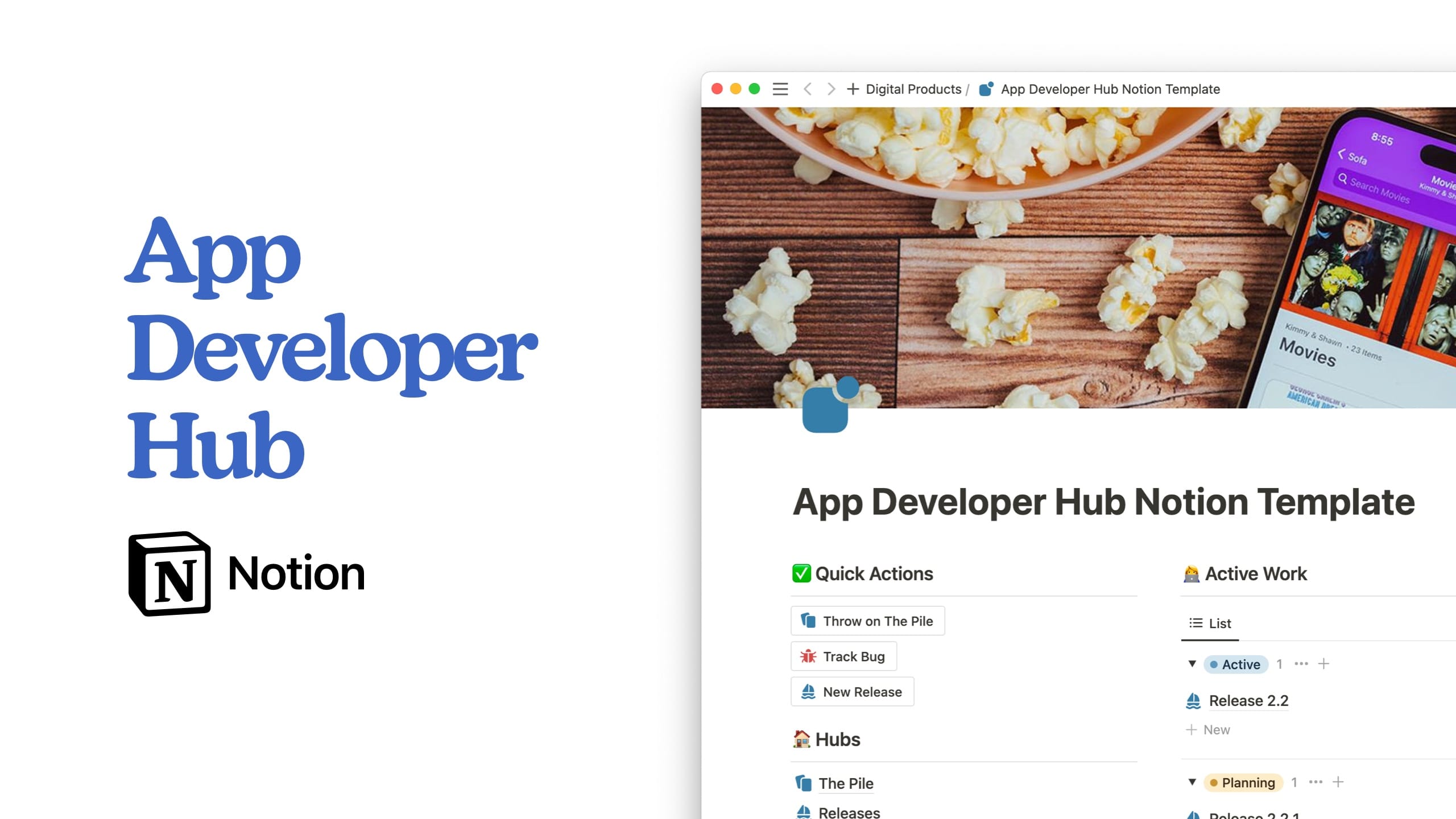Open the Release 2.2 page

1249,701
